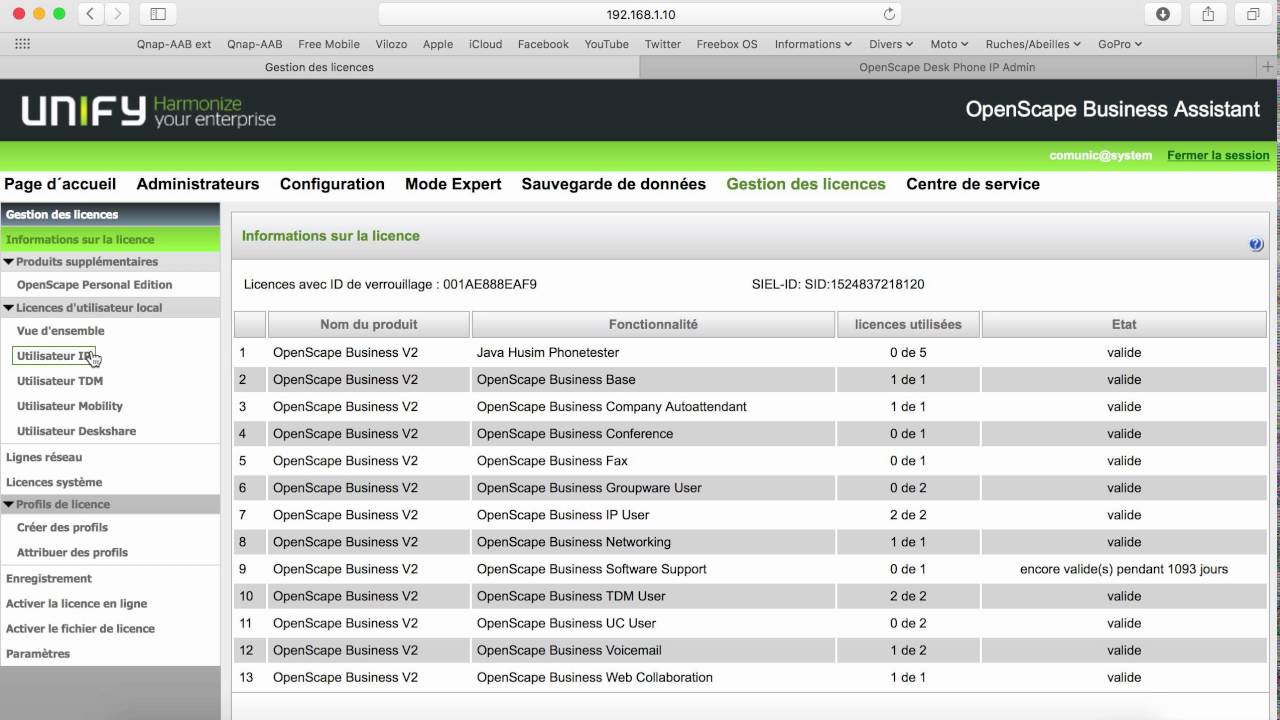Click the Unify logo

click(x=148, y=111)
